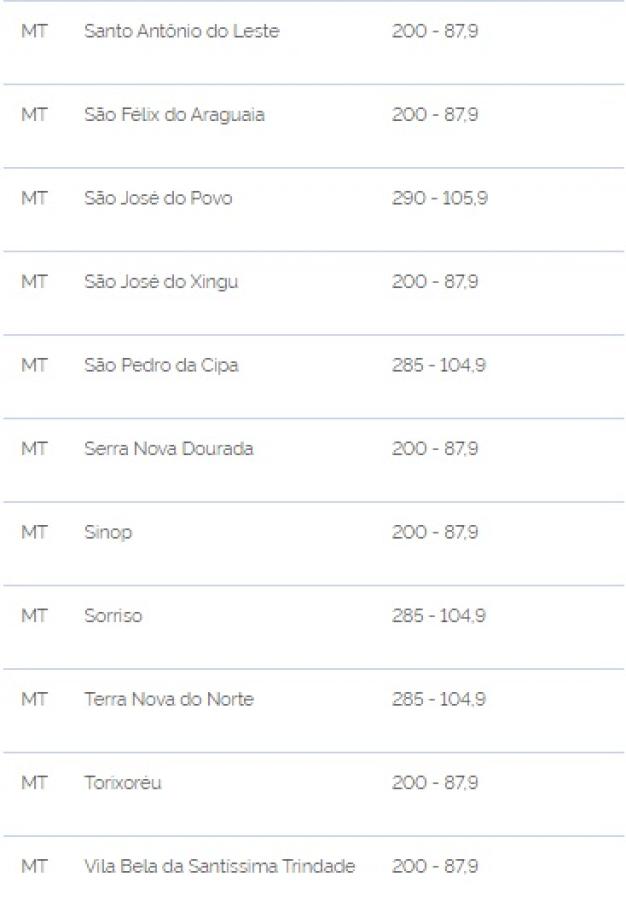The height and width of the screenshot is (900, 626).
Task: Select Sinop's 200 - 87,9 value
Action: coord(435,532)
